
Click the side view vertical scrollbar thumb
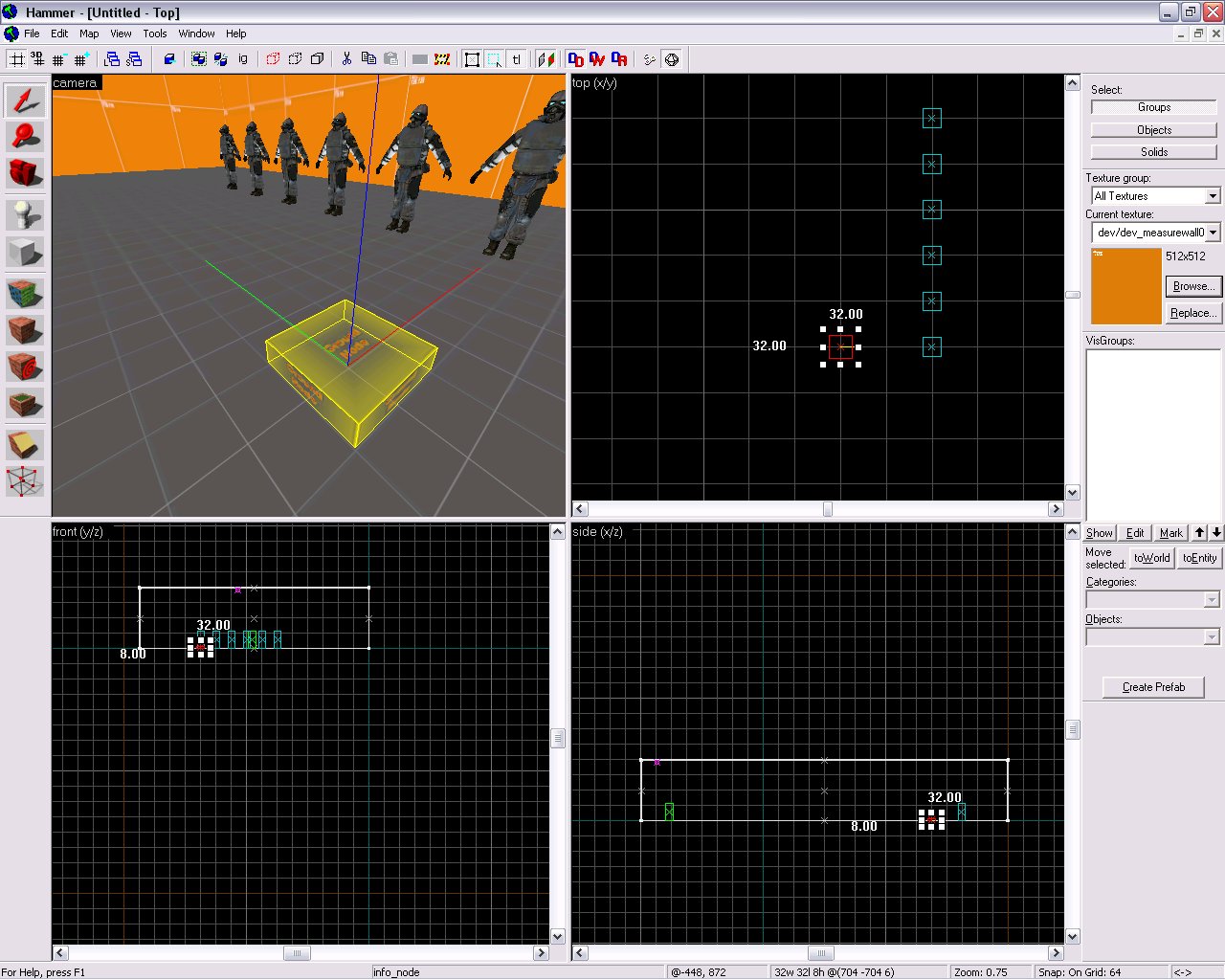1073,730
